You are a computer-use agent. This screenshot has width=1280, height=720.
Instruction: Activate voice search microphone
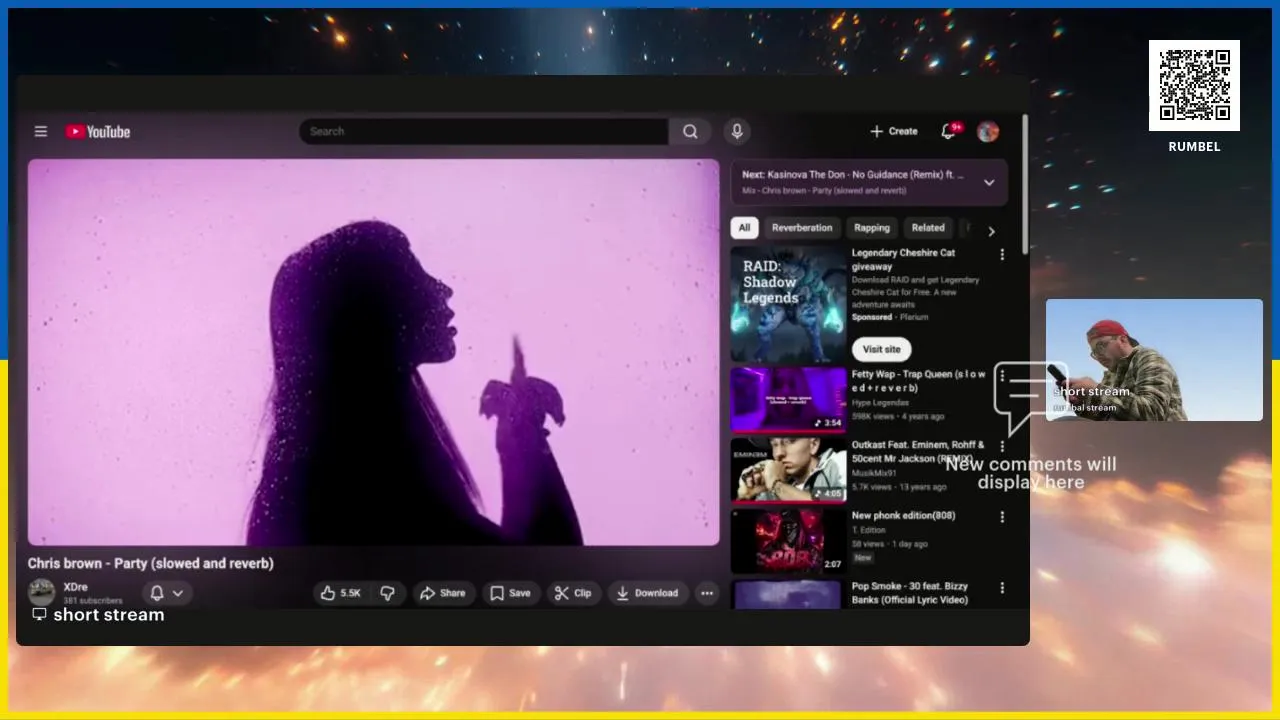click(x=737, y=131)
